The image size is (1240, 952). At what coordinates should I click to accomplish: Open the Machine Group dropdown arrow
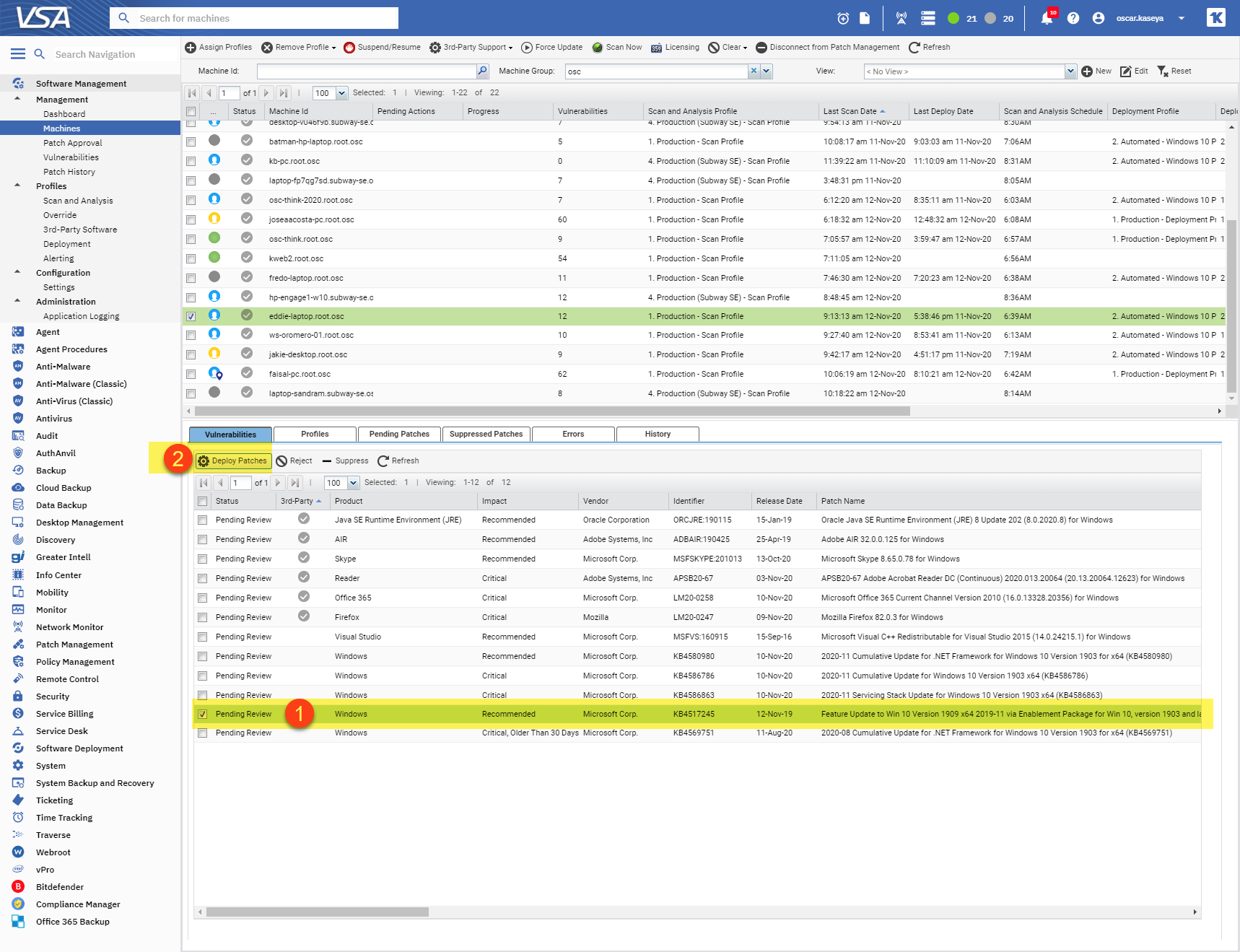pos(766,71)
